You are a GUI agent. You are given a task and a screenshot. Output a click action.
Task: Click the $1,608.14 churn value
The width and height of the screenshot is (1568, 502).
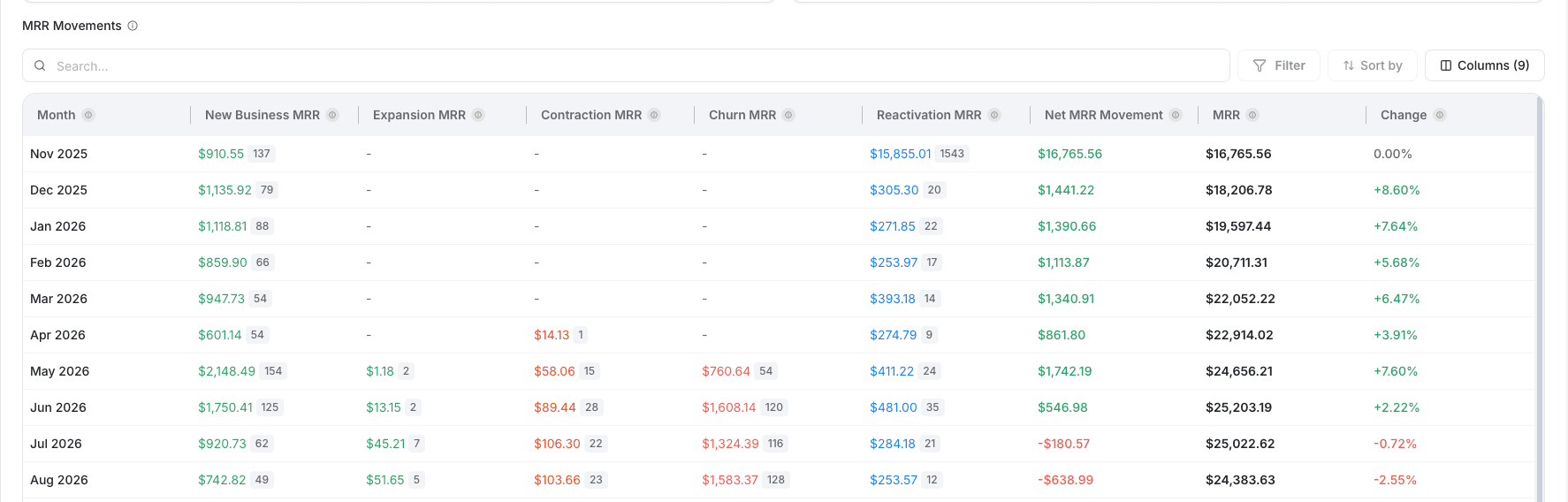(x=729, y=407)
